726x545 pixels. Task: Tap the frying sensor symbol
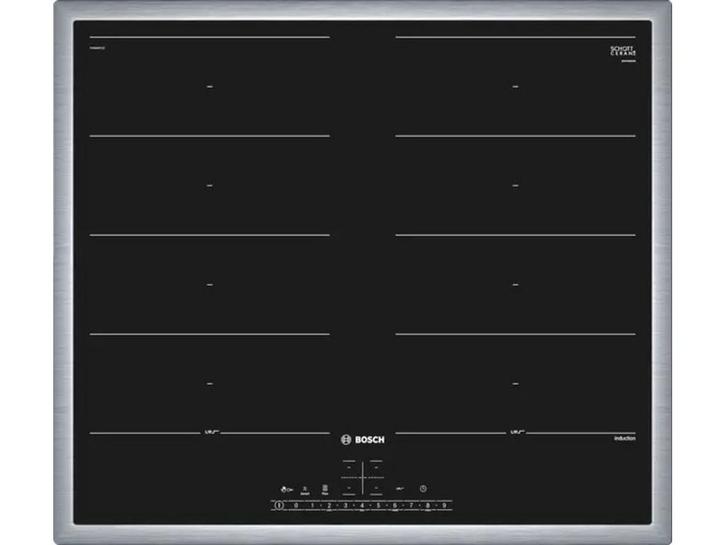tap(305, 491)
